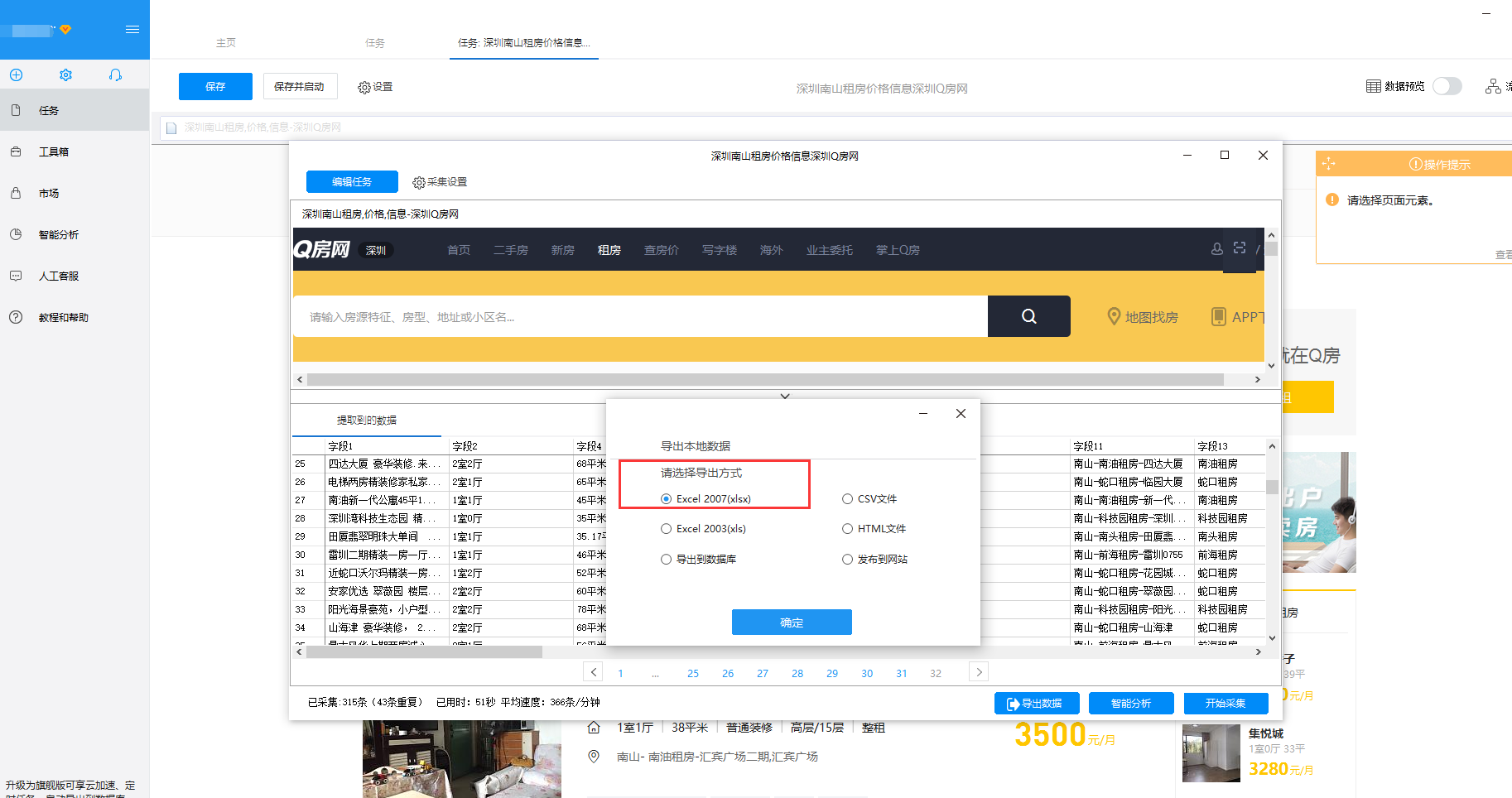Image resolution: width=1512 pixels, height=798 pixels.
Task: Click the 确定 button in export dialog
Action: pyautogui.click(x=792, y=623)
